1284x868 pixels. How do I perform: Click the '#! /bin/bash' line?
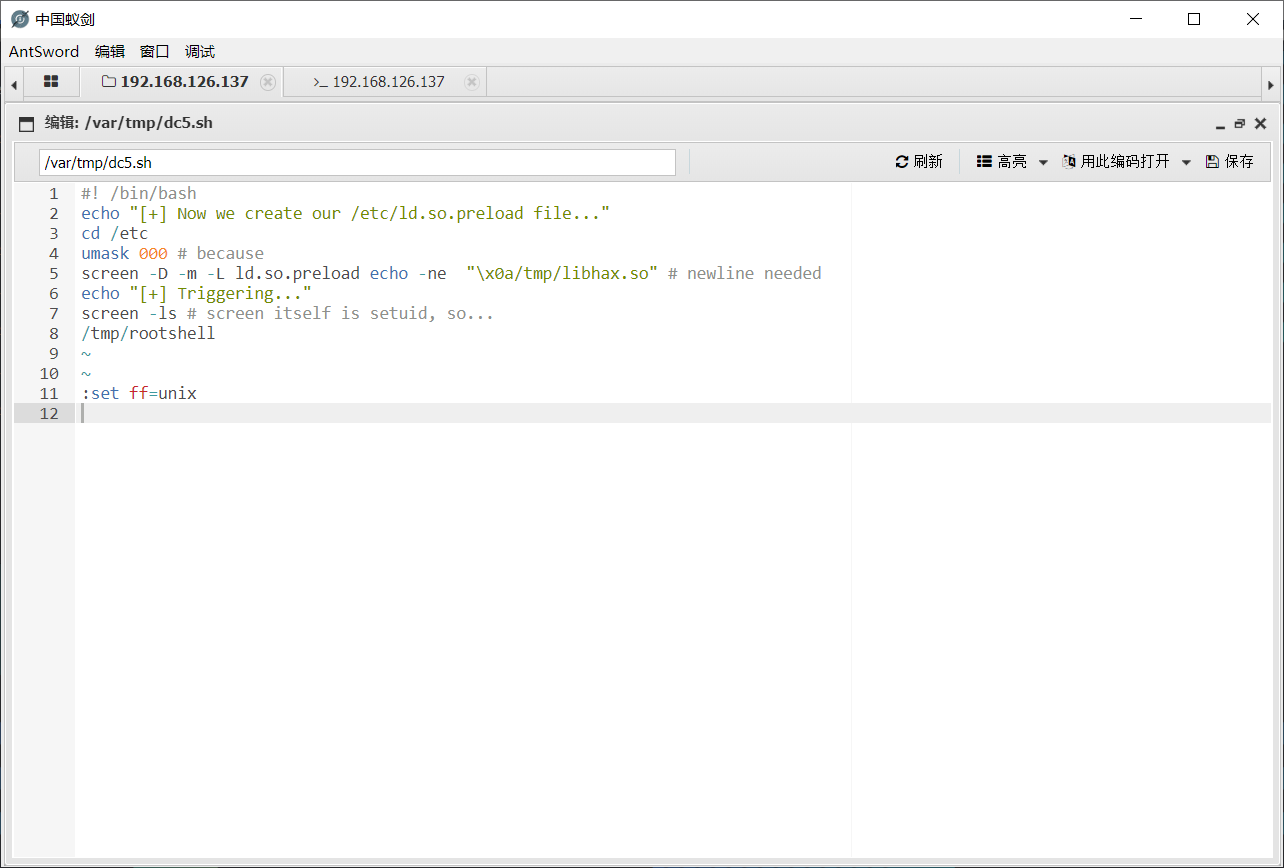(139, 193)
